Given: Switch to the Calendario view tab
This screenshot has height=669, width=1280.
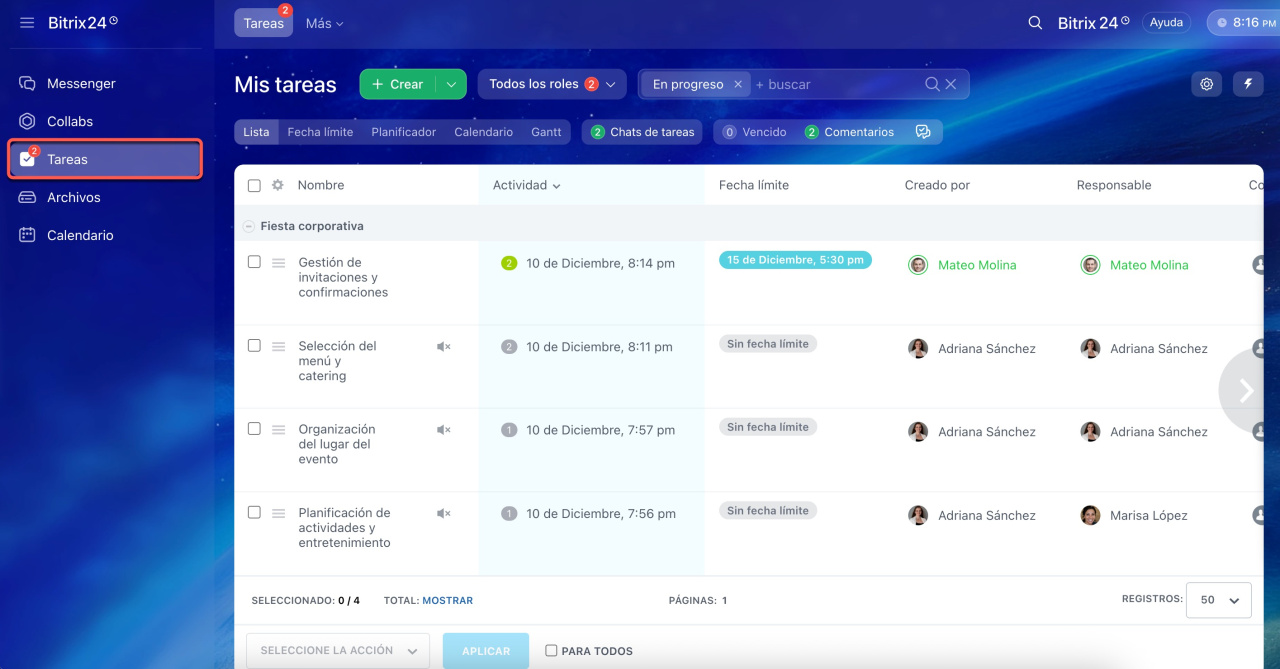Looking at the screenshot, I should pyautogui.click(x=483, y=132).
